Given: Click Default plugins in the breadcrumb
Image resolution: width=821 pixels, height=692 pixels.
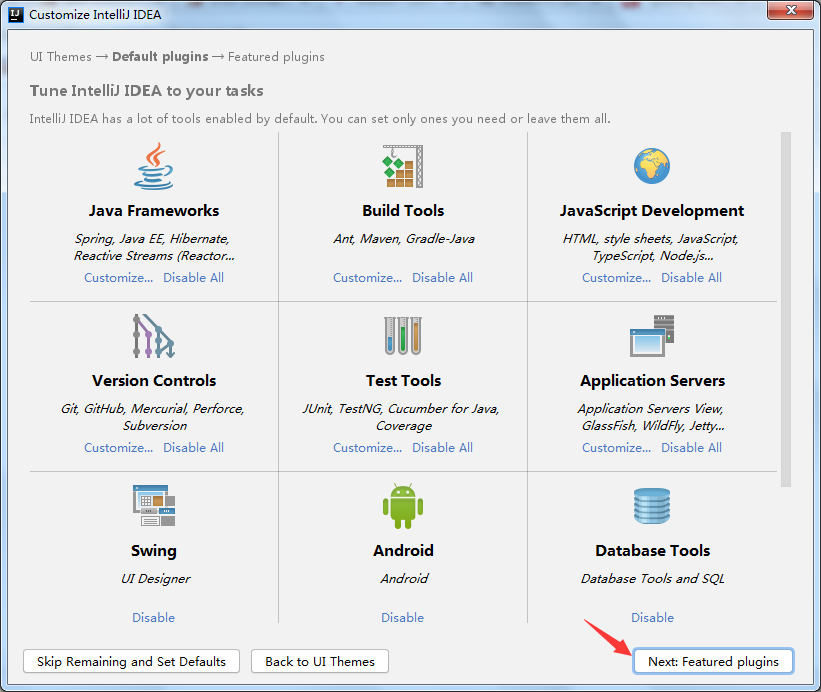Looking at the screenshot, I should (x=160, y=57).
